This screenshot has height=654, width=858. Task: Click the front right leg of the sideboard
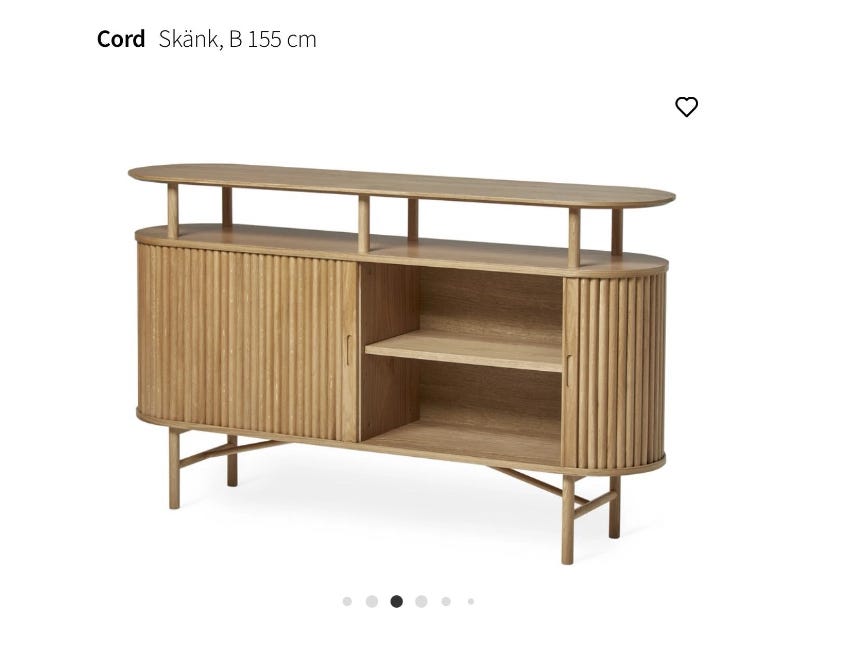click(x=567, y=519)
